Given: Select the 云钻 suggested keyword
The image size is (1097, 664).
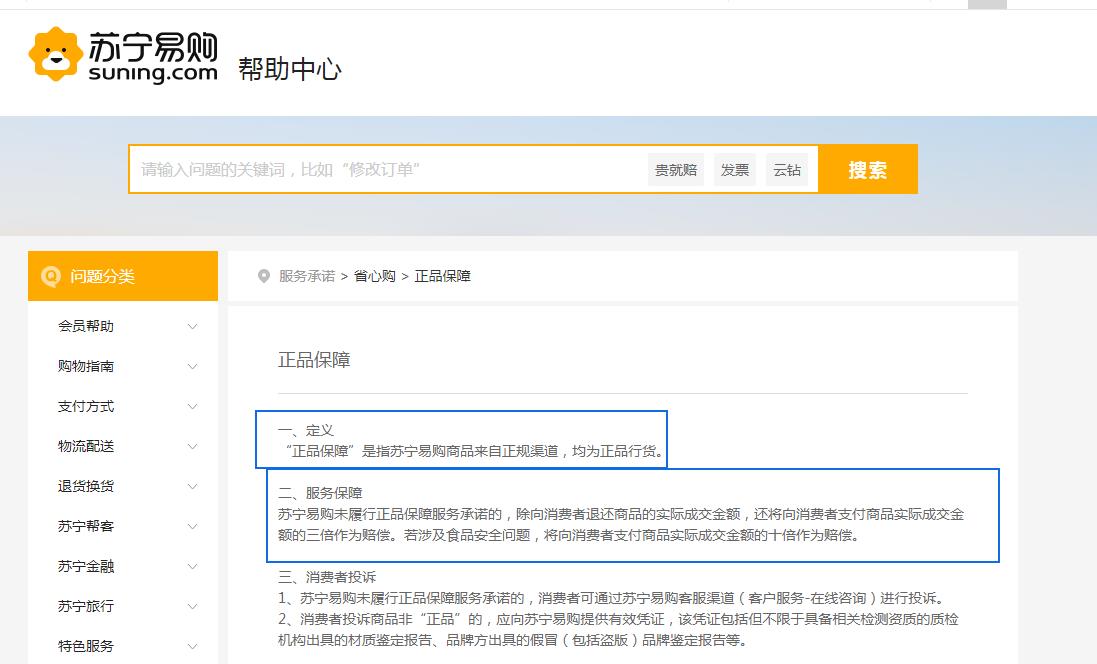Looking at the screenshot, I should point(787,170).
